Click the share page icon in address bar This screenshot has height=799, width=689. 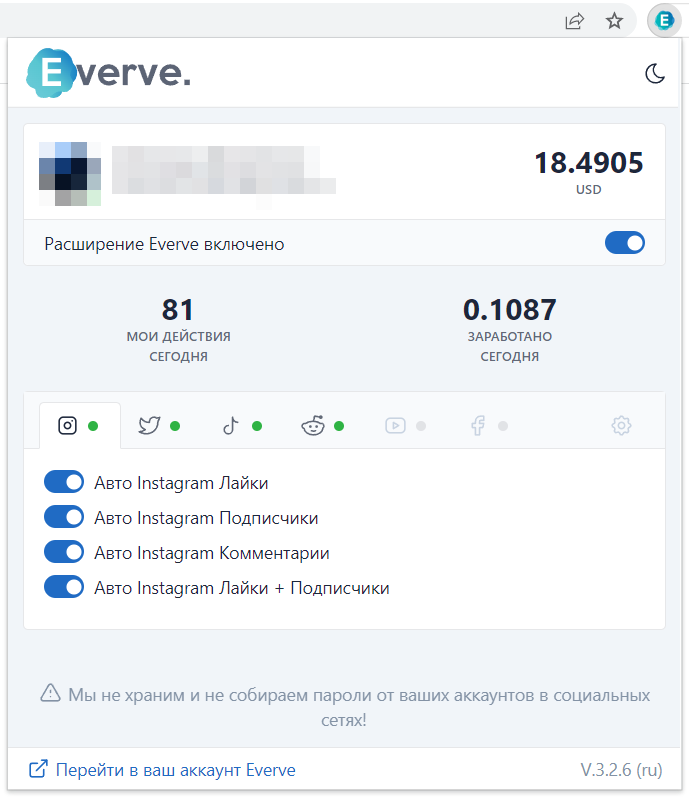click(574, 21)
